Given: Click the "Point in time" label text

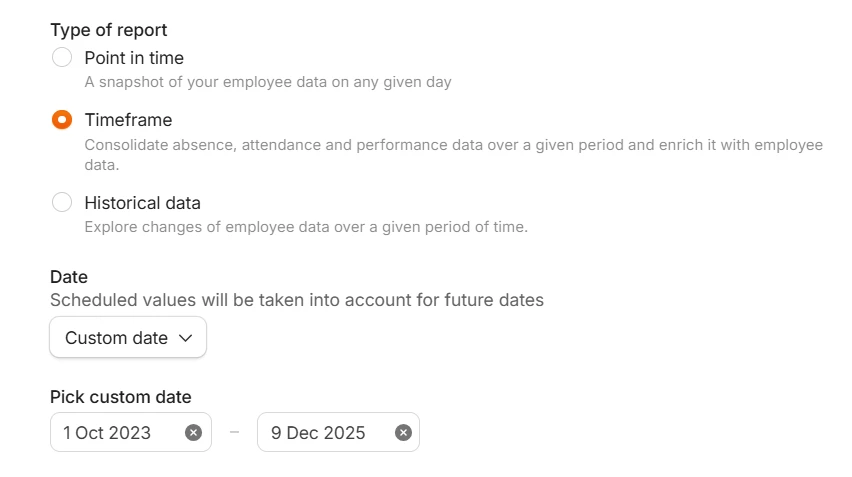Looking at the screenshot, I should tap(134, 58).
